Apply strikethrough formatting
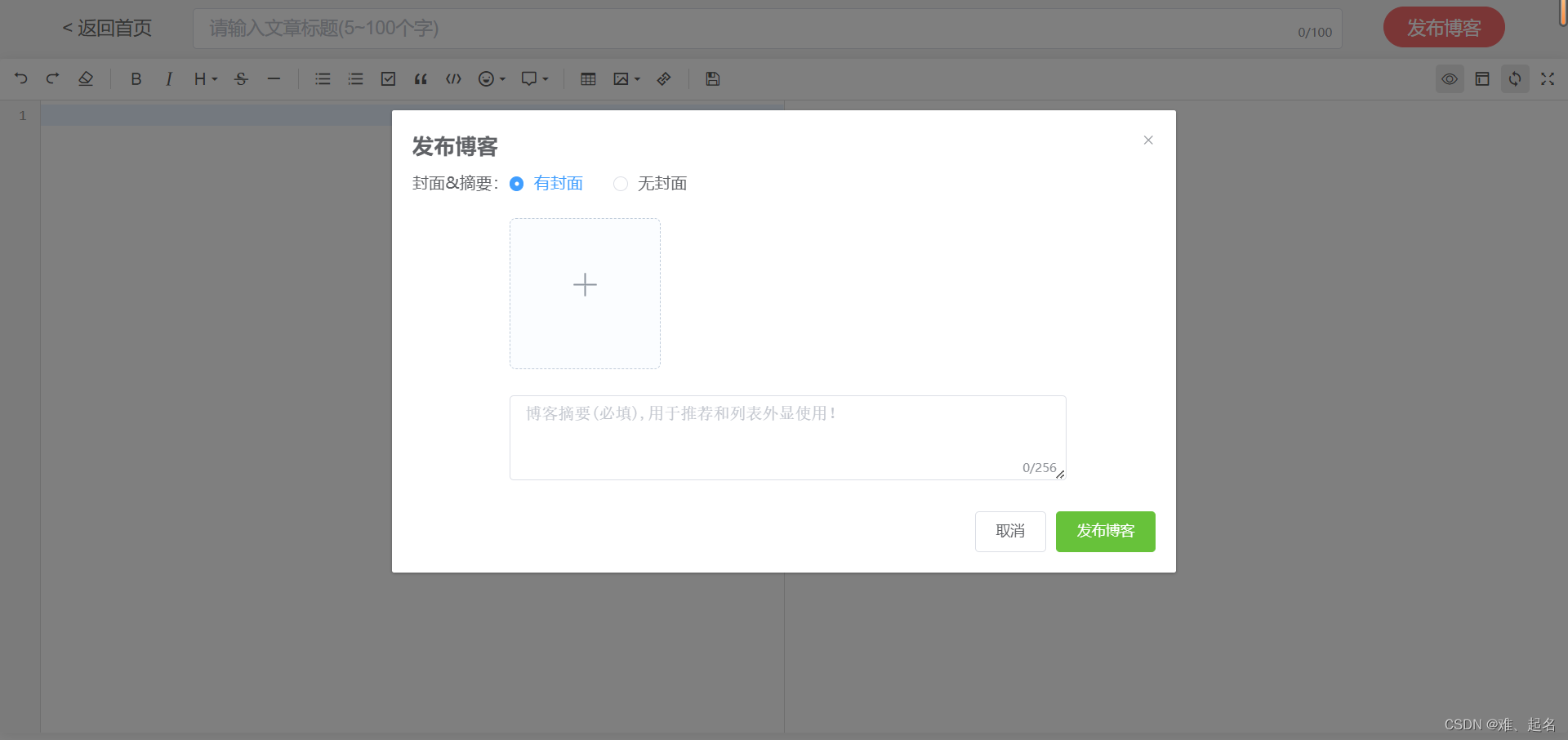Viewport: 1568px width, 740px height. [241, 79]
